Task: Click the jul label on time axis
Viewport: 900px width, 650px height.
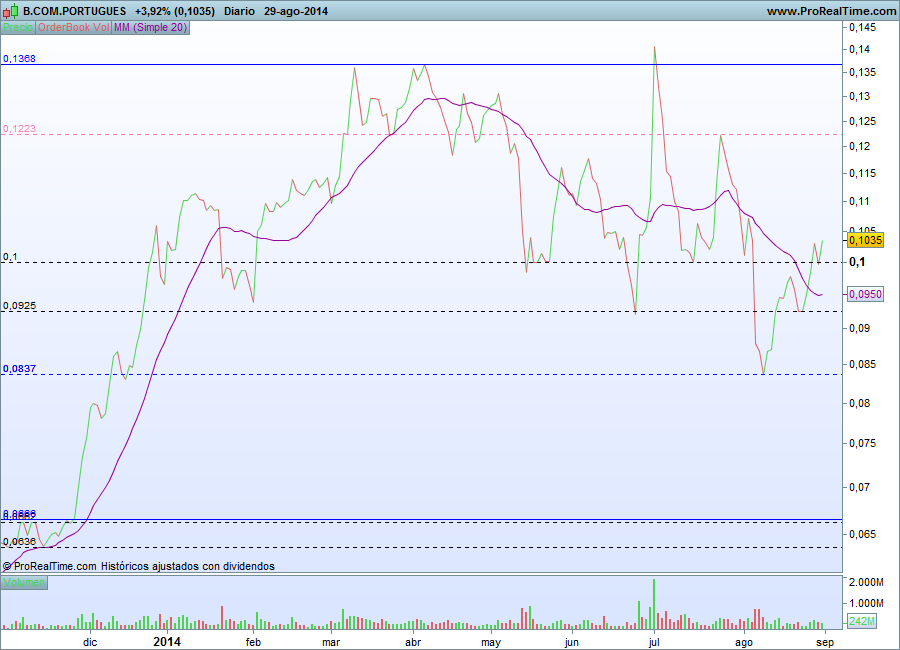Action: click(x=654, y=642)
